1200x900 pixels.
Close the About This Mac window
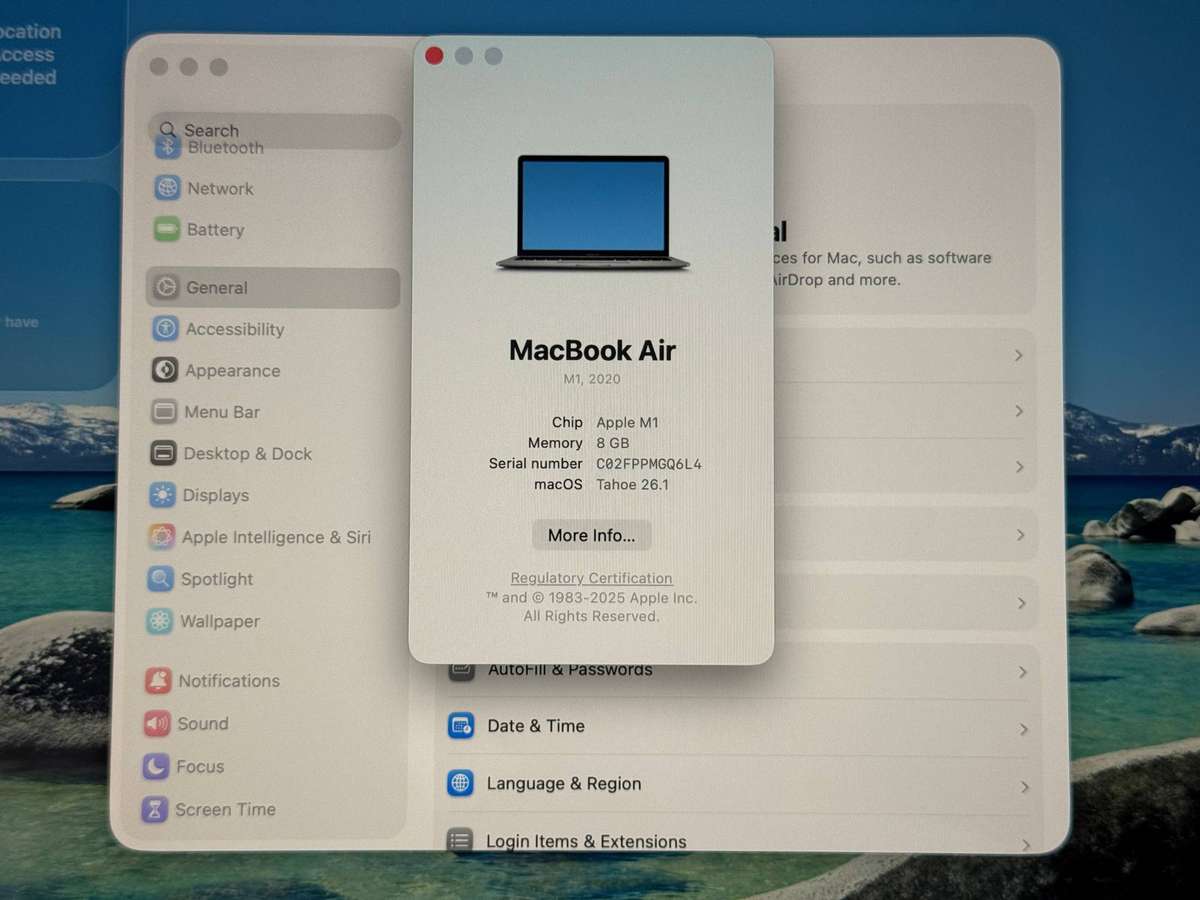(x=434, y=56)
